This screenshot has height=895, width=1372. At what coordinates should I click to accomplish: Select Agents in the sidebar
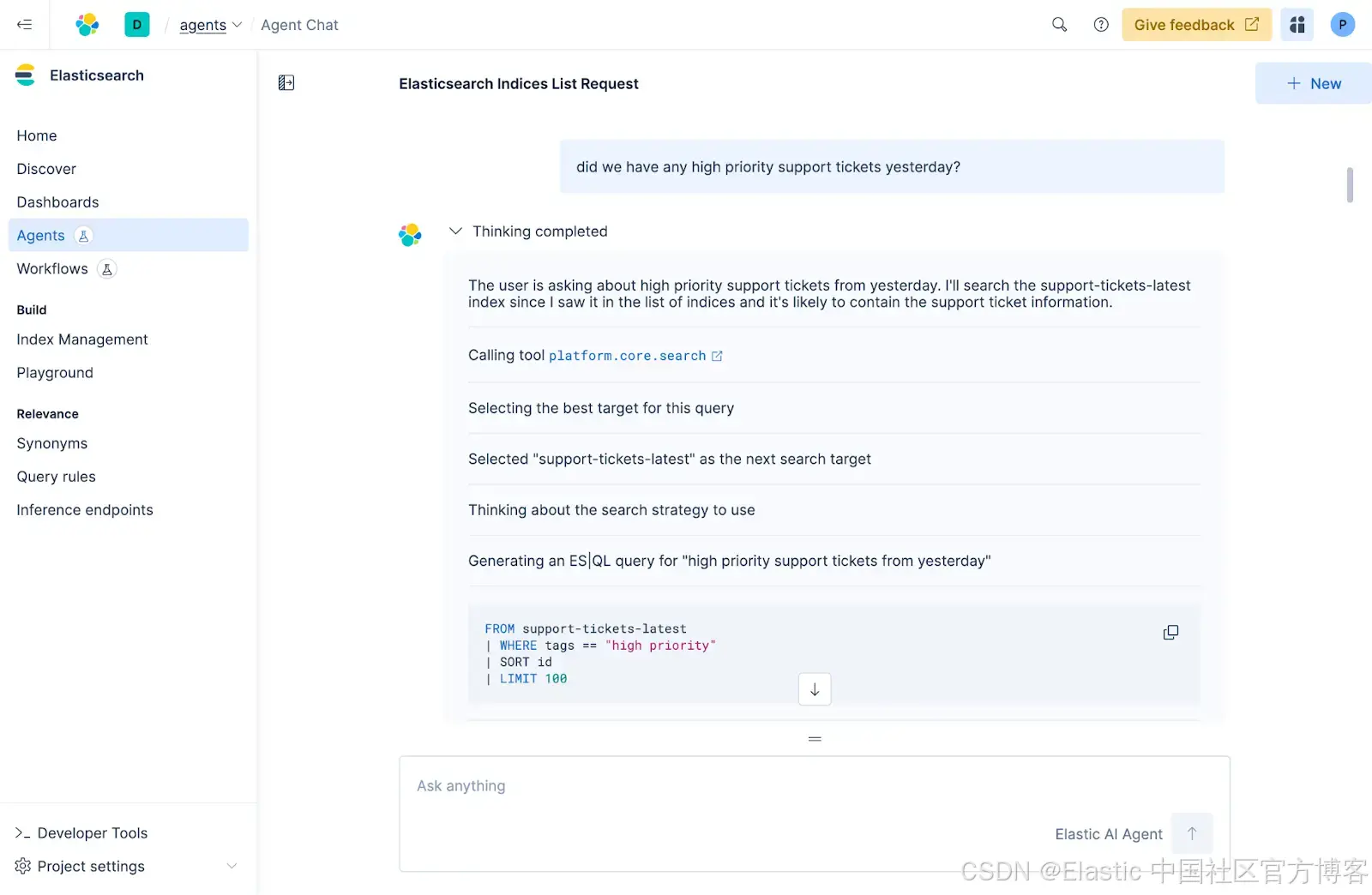pos(129,235)
